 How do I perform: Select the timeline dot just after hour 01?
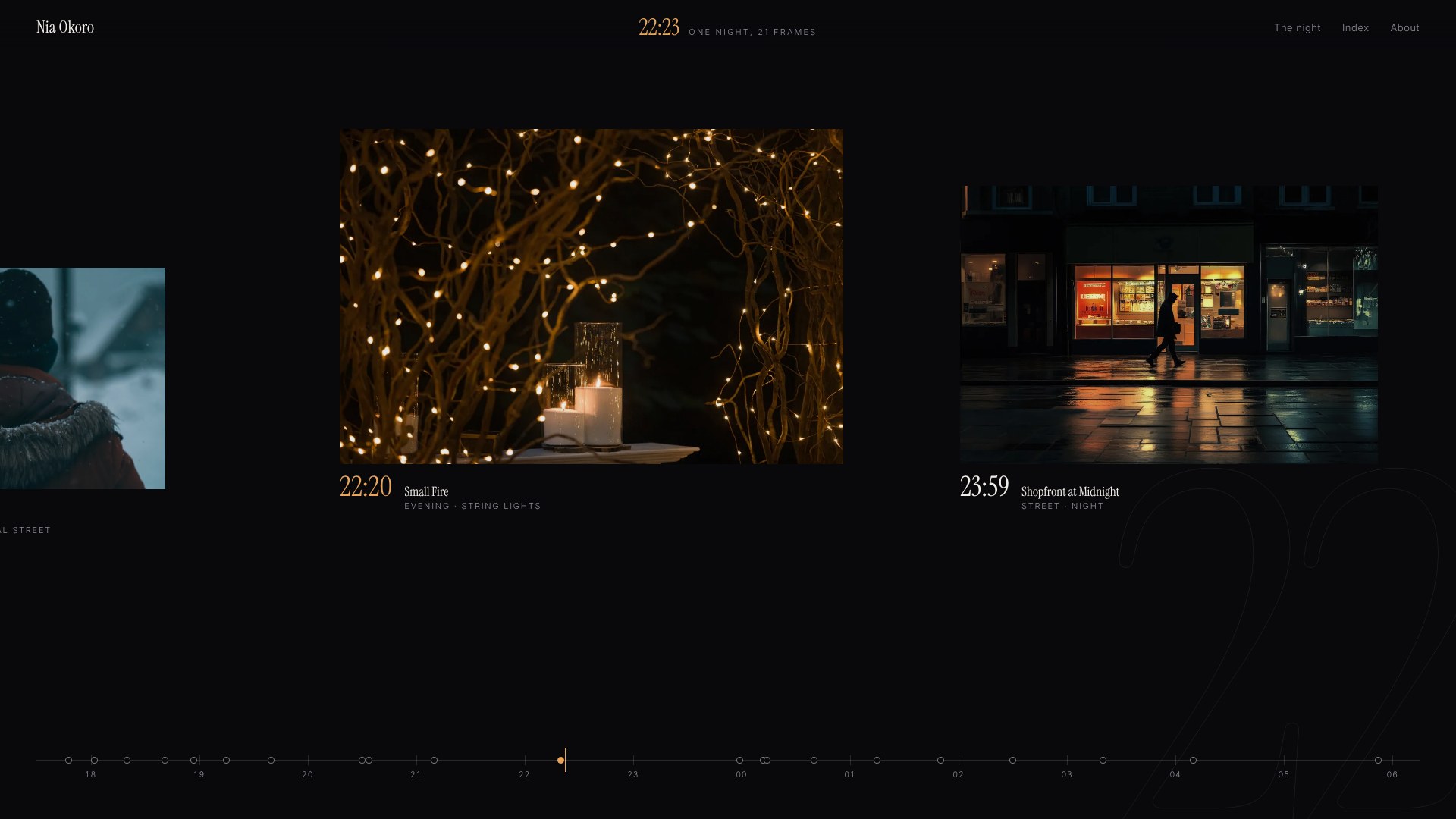point(877,760)
